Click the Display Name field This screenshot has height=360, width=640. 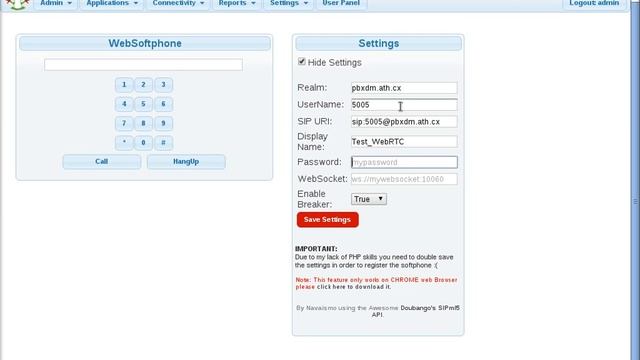coord(404,142)
